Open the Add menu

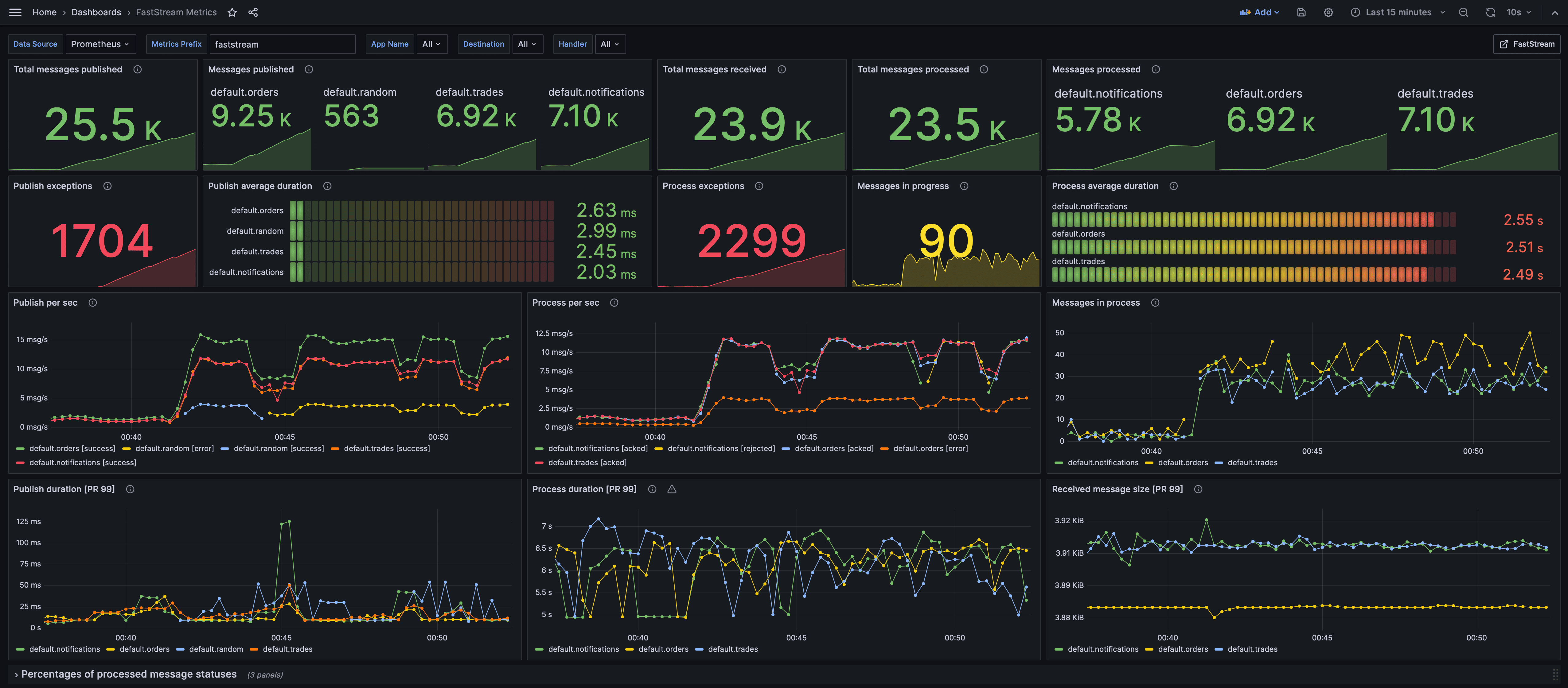point(1259,12)
